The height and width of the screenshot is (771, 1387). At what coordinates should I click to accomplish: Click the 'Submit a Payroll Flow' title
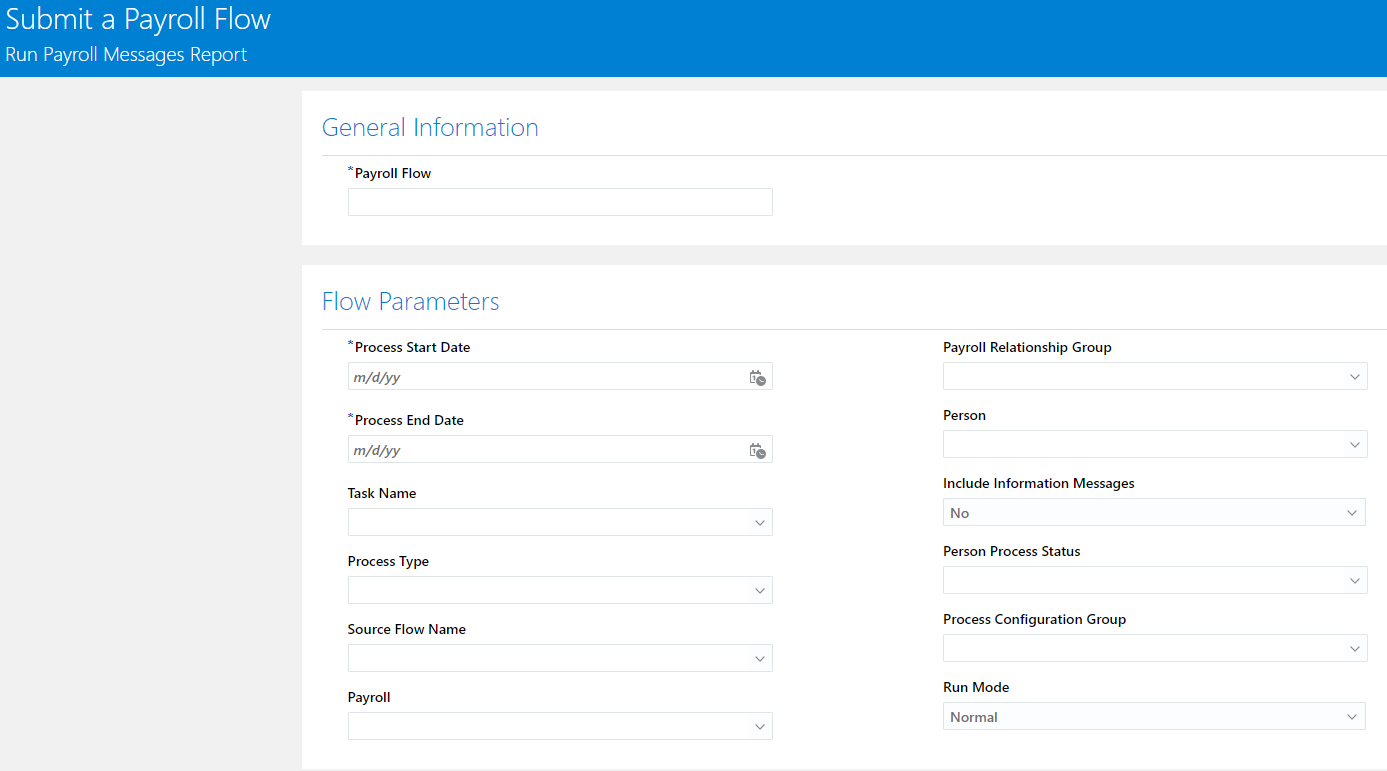click(x=138, y=19)
